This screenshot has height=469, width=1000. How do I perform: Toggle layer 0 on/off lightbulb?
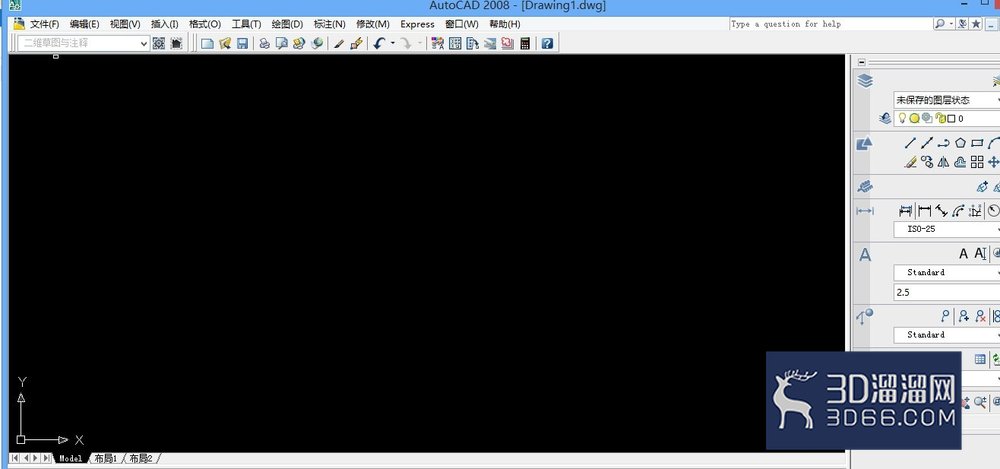click(902, 118)
